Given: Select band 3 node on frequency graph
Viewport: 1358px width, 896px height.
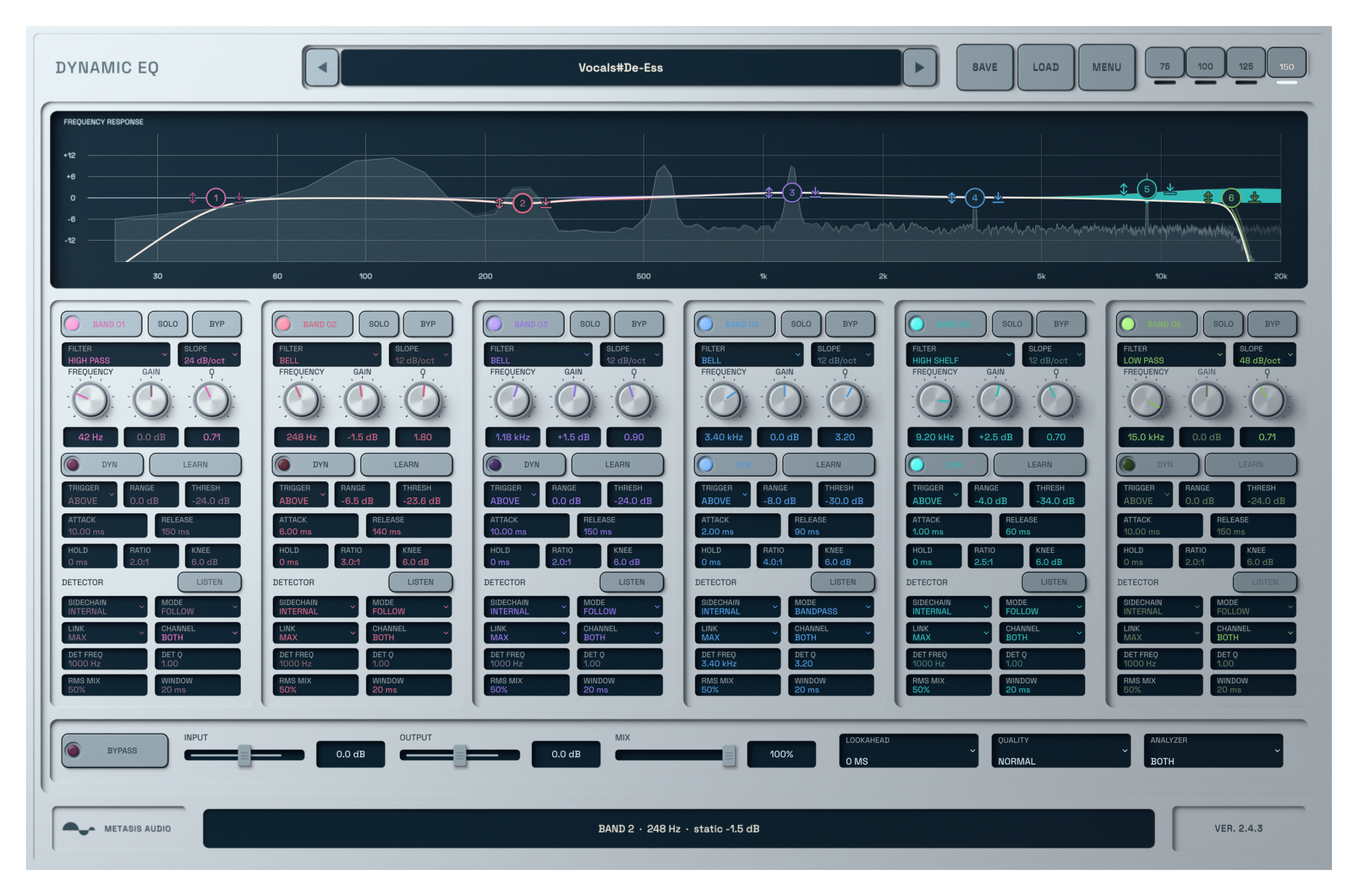Looking at the screenshot, I should tap(791, 192).
